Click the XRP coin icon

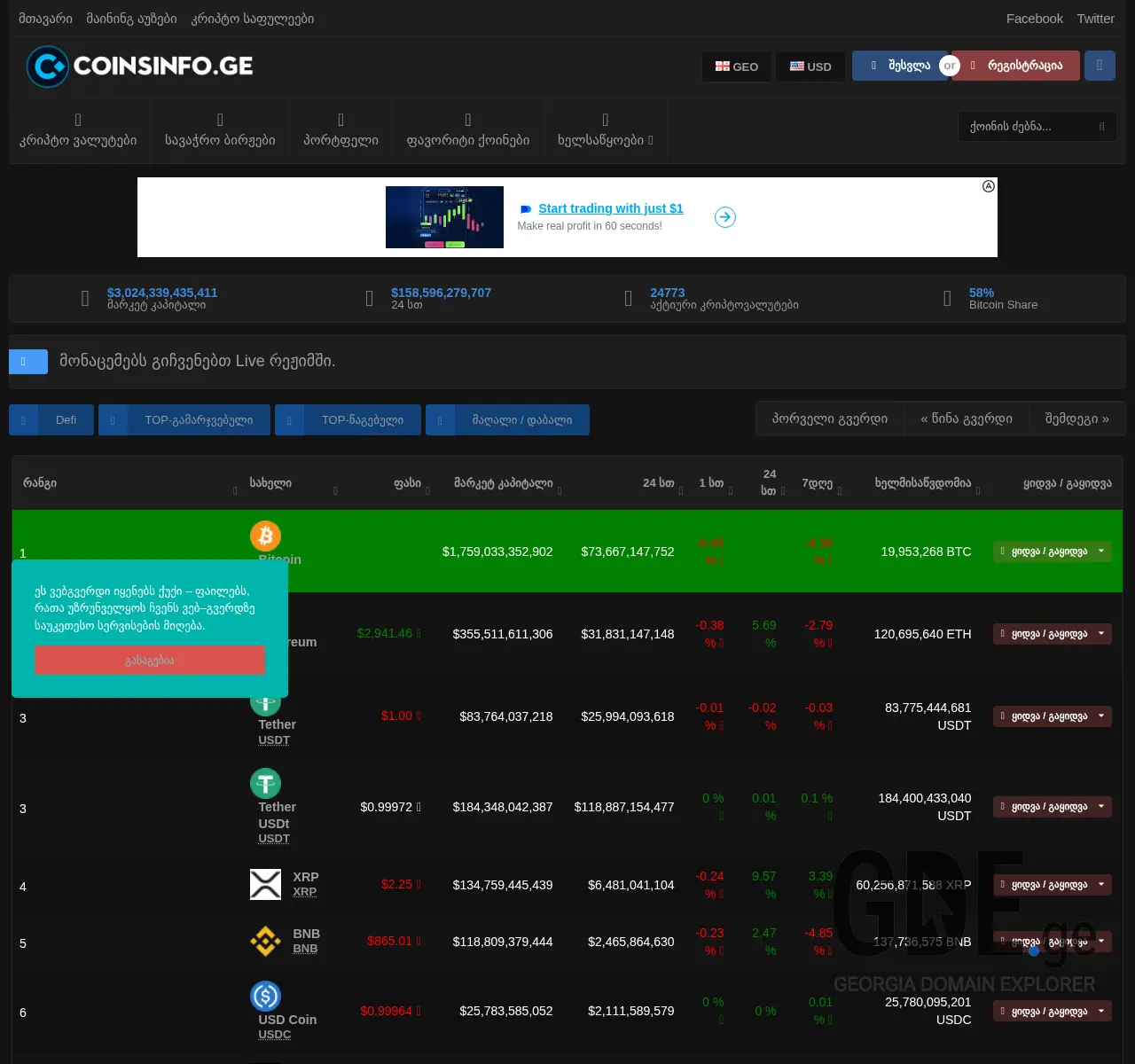[x=265, y=884]
